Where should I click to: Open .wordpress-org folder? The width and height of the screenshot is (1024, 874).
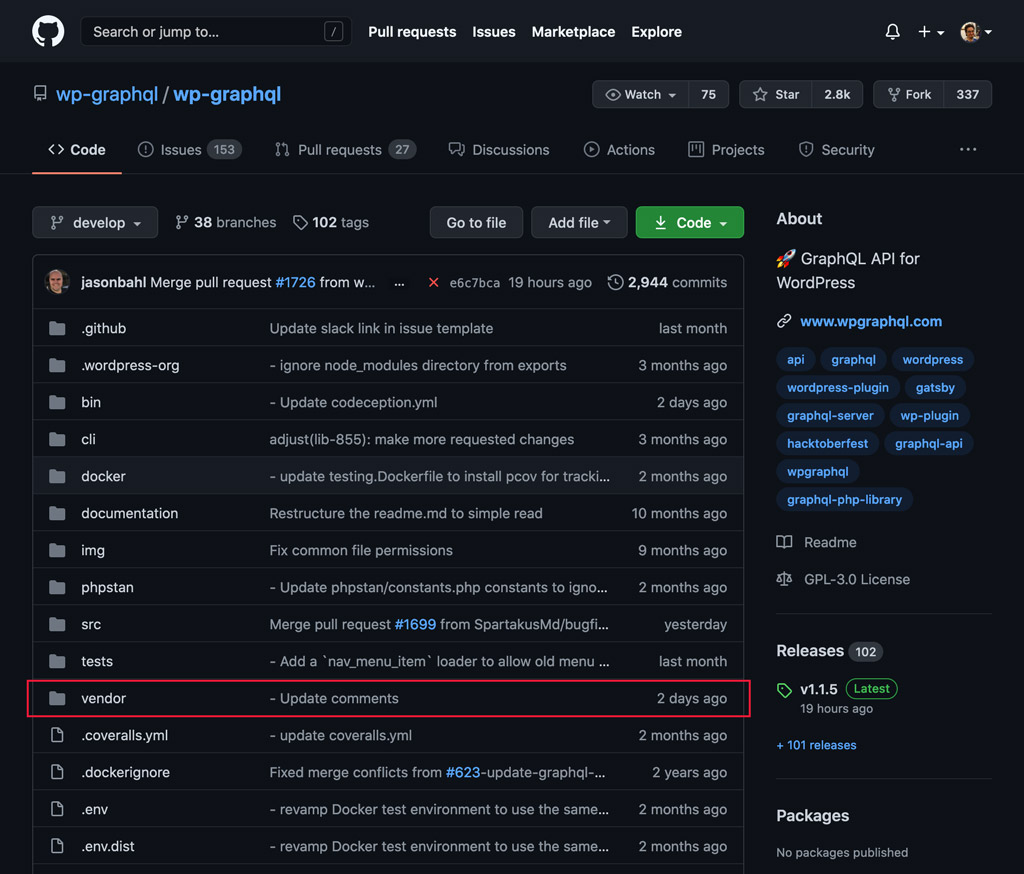pyautogui.click(x=130, y=365)
